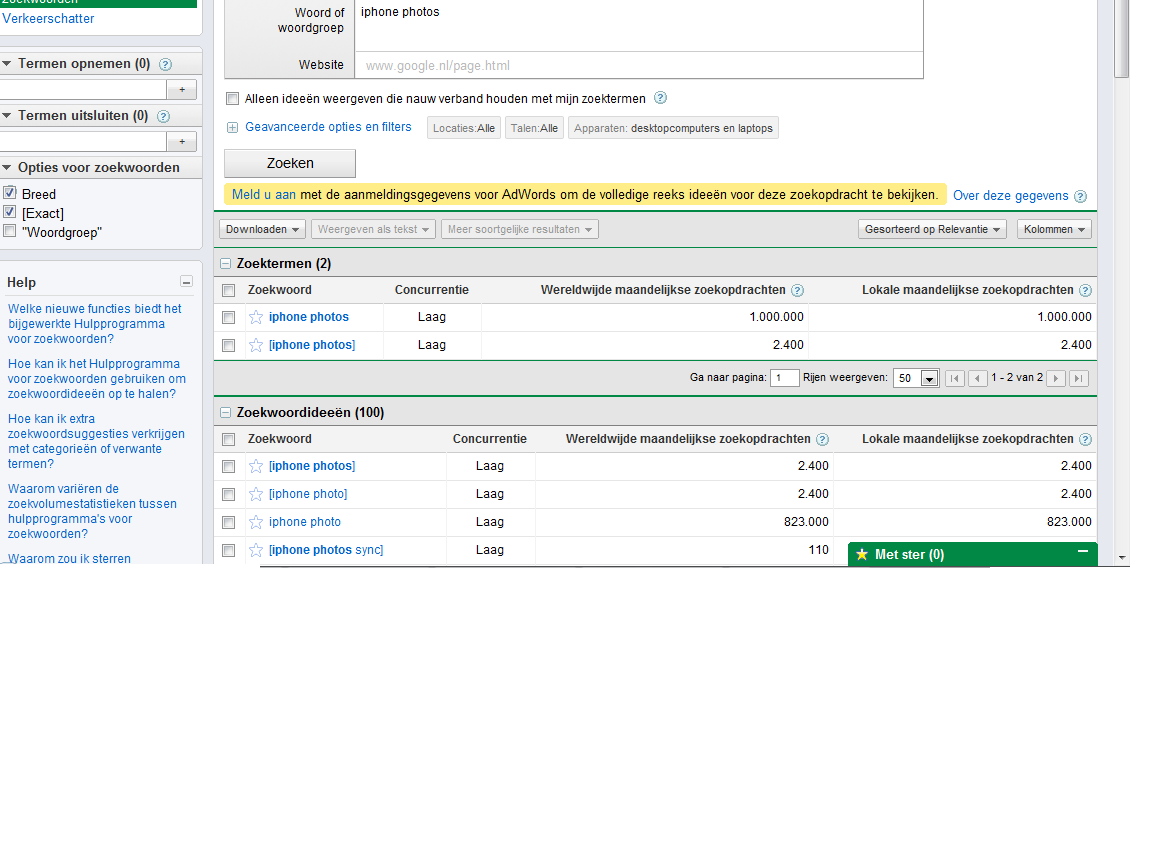Open 'Weergeven als tekst' dropdown
Viewport: 1152px width, 864px height.
(373, 229)
